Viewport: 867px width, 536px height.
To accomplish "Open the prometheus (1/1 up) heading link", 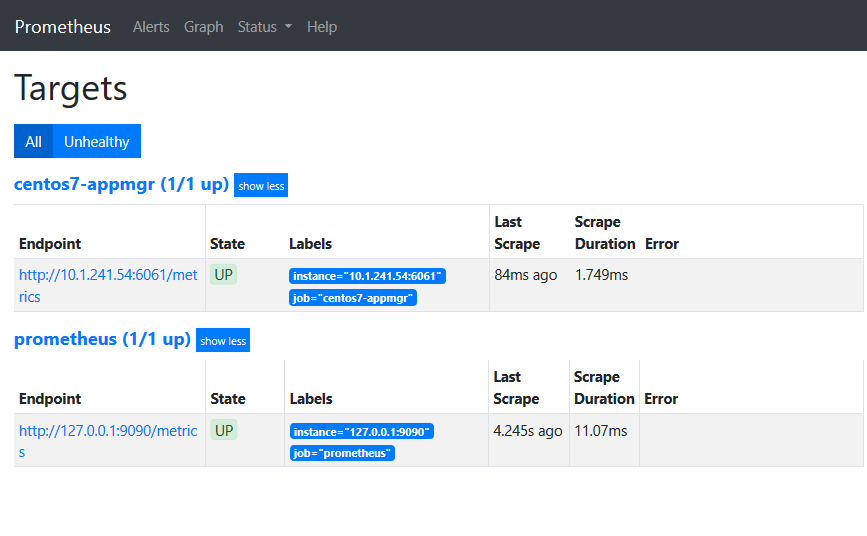I will [102, 339].
